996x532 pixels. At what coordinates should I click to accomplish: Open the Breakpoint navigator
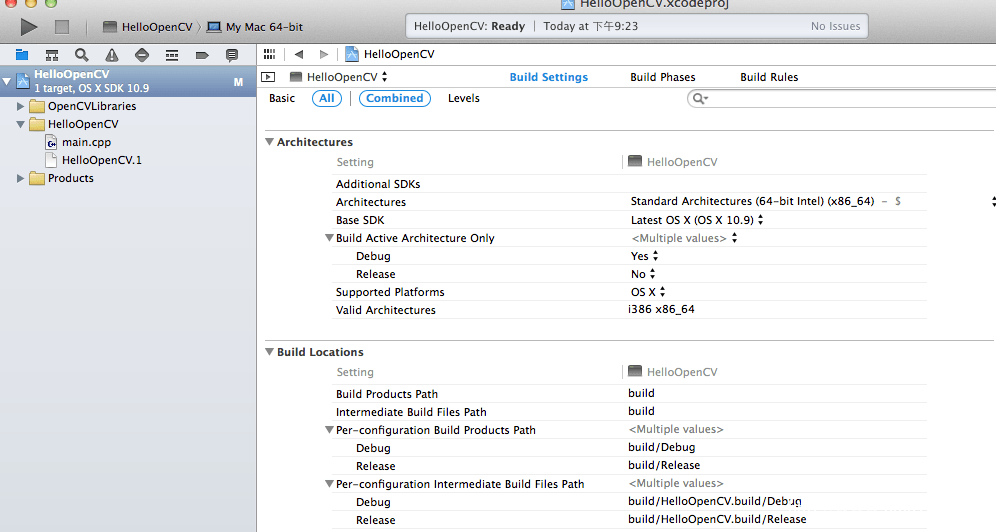click(x=202, y=55)
